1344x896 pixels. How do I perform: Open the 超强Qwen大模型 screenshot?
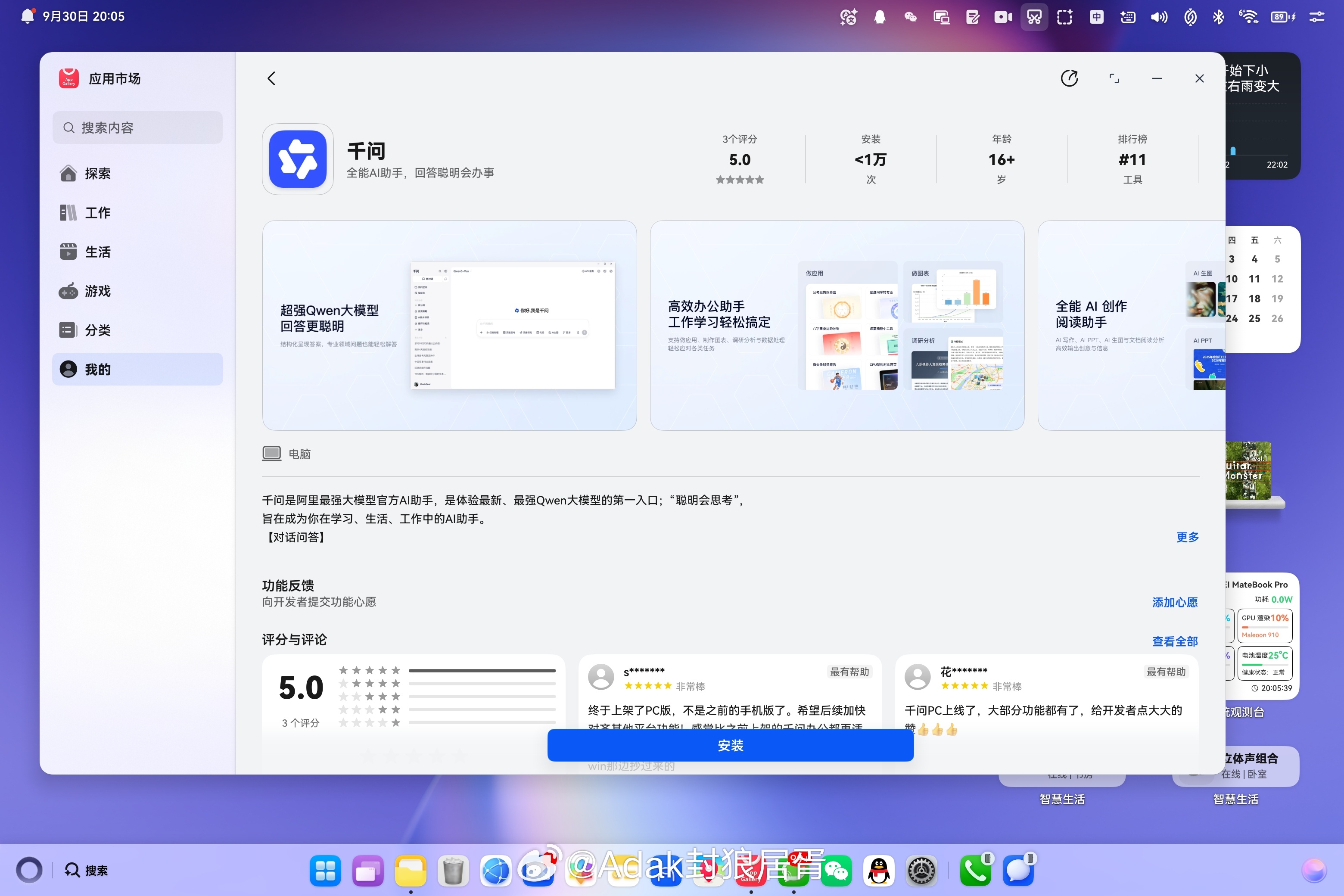(449, 325)
